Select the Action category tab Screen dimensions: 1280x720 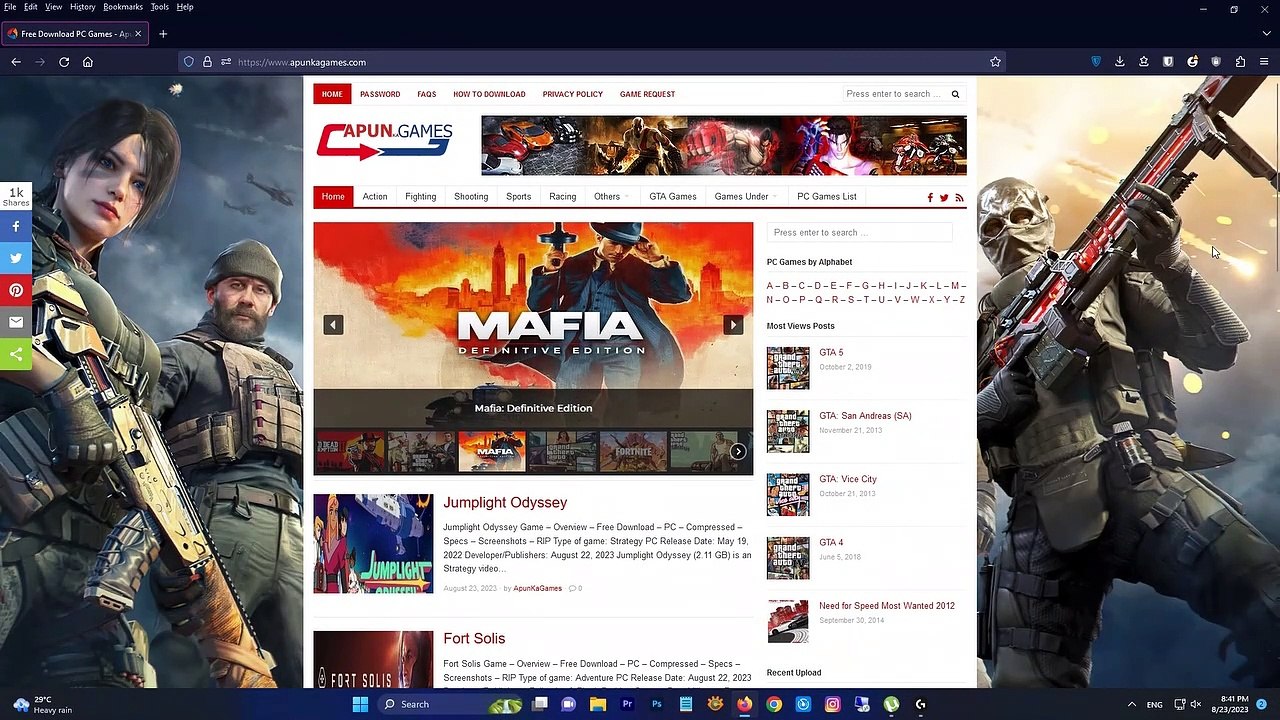375,197
